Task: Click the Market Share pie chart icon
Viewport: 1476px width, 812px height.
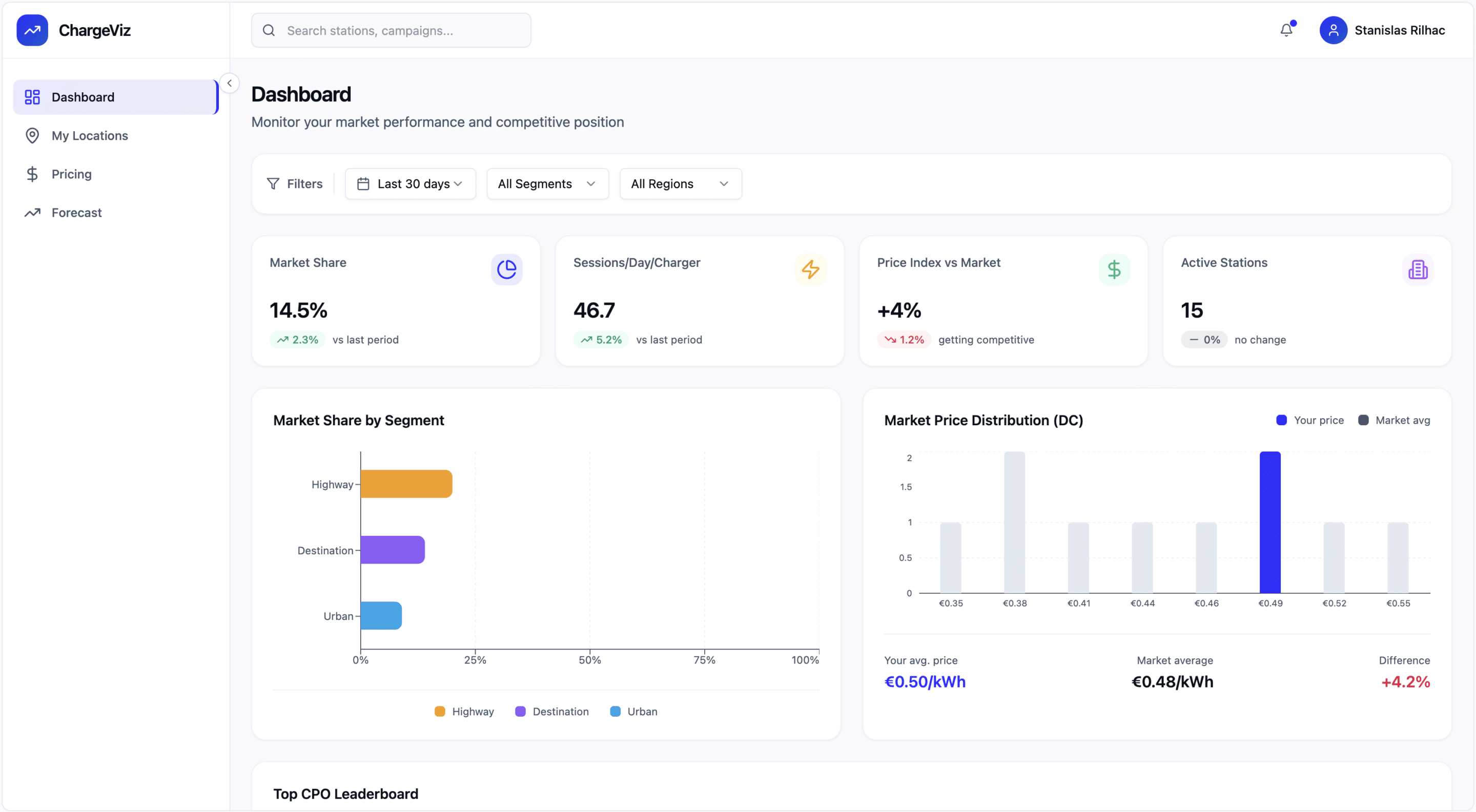Action: tap(506, 269)
